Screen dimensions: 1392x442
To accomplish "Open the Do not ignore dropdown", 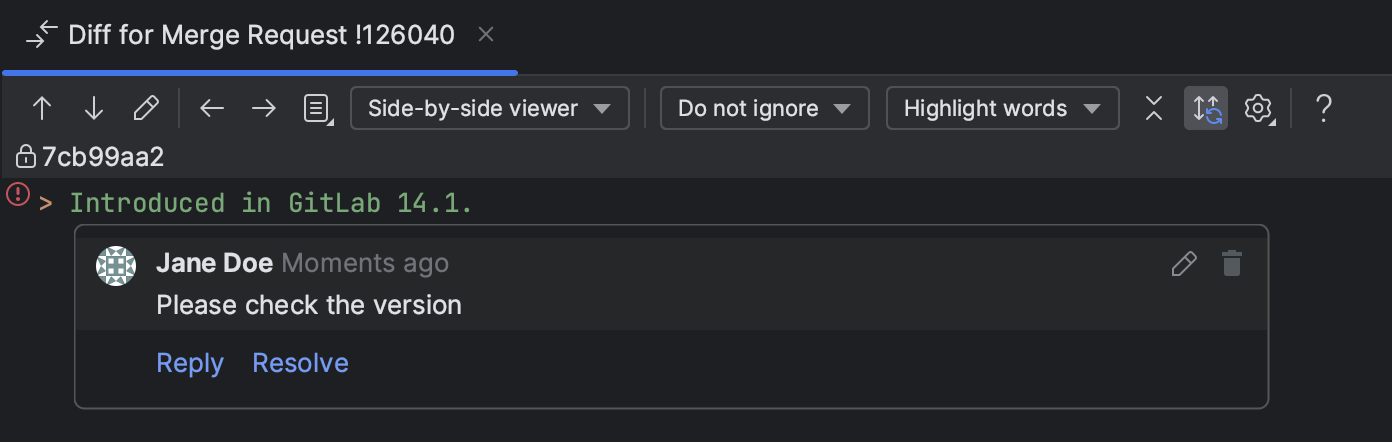I will click(x=765, y=108).
